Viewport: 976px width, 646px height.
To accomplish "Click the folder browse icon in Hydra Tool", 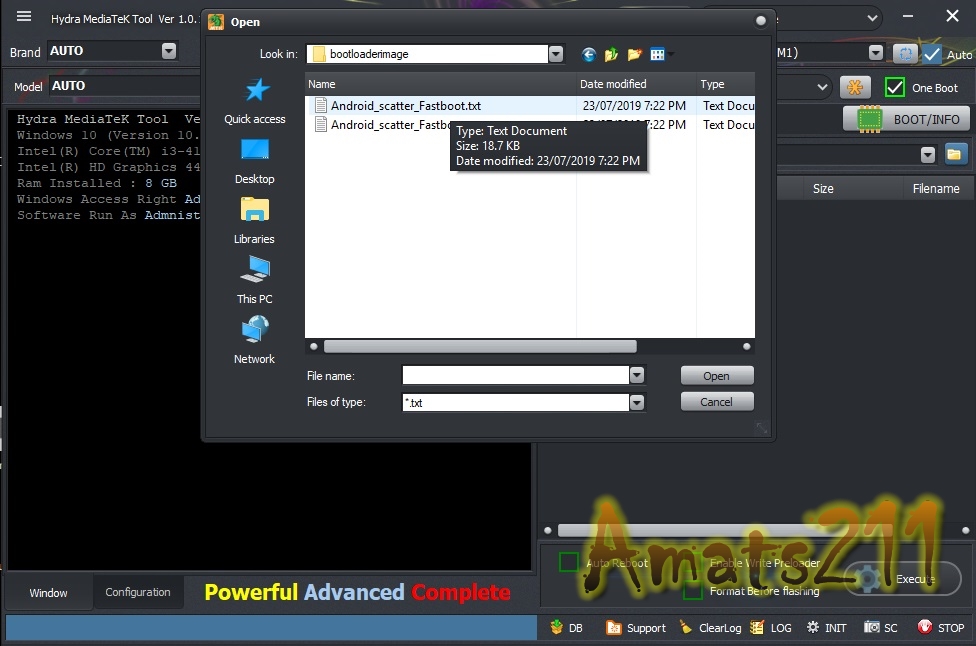I will coord(954,154).
